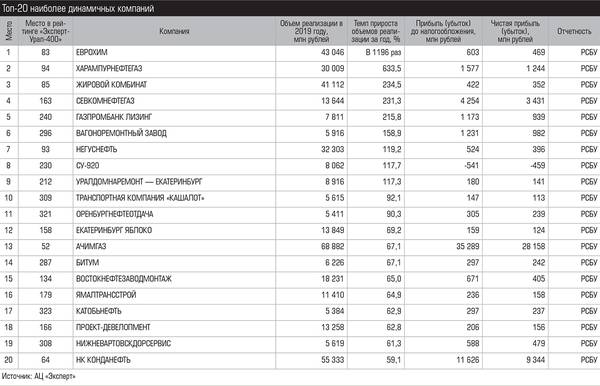Click the 'Темп прироста объемов реализации' header
Screen dimensions: 600x386
tap(376, 31)
